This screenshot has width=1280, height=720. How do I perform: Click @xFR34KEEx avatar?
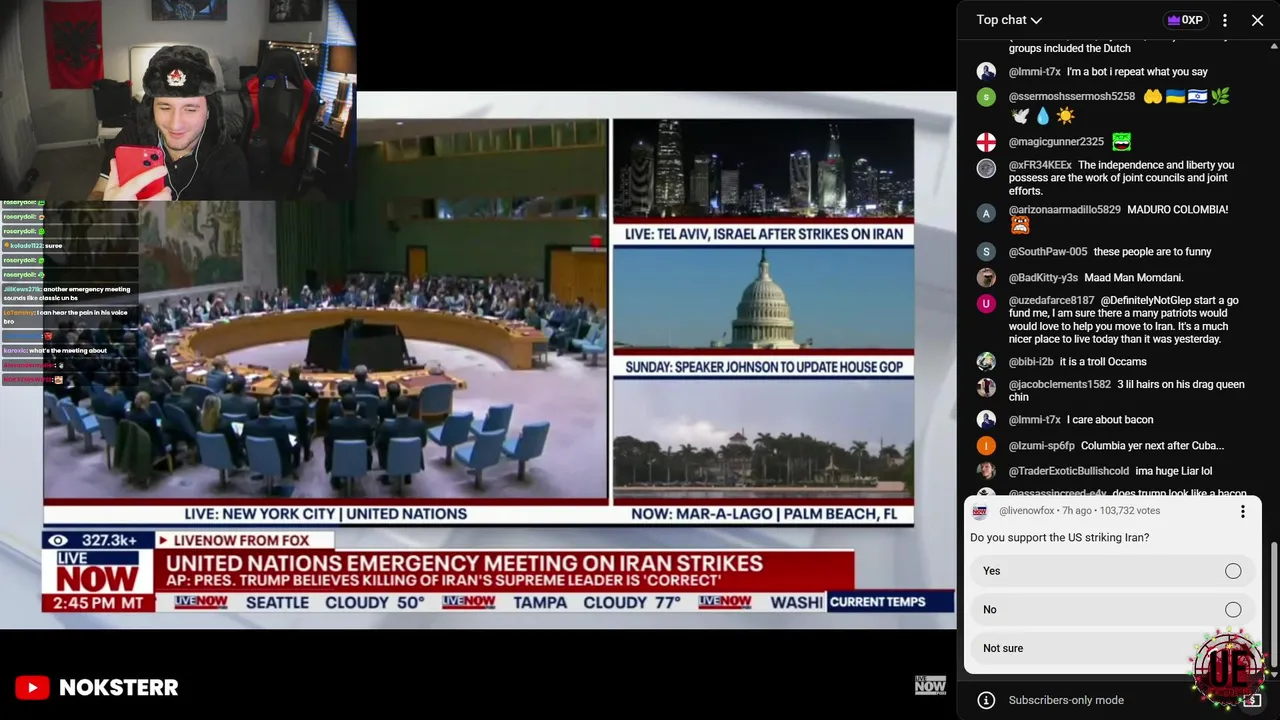pos(986,168)
